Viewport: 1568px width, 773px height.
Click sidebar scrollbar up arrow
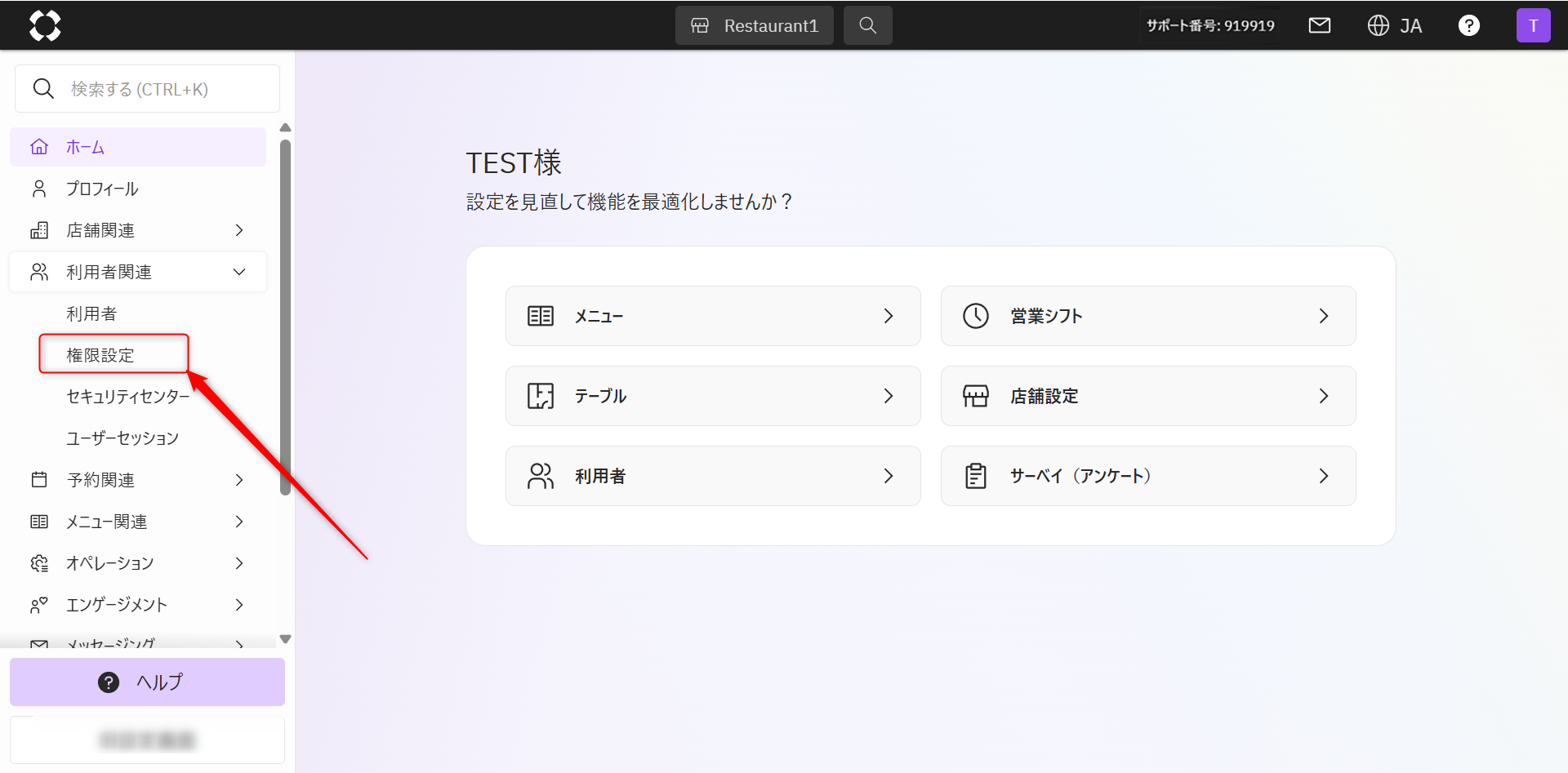[285, 127]
